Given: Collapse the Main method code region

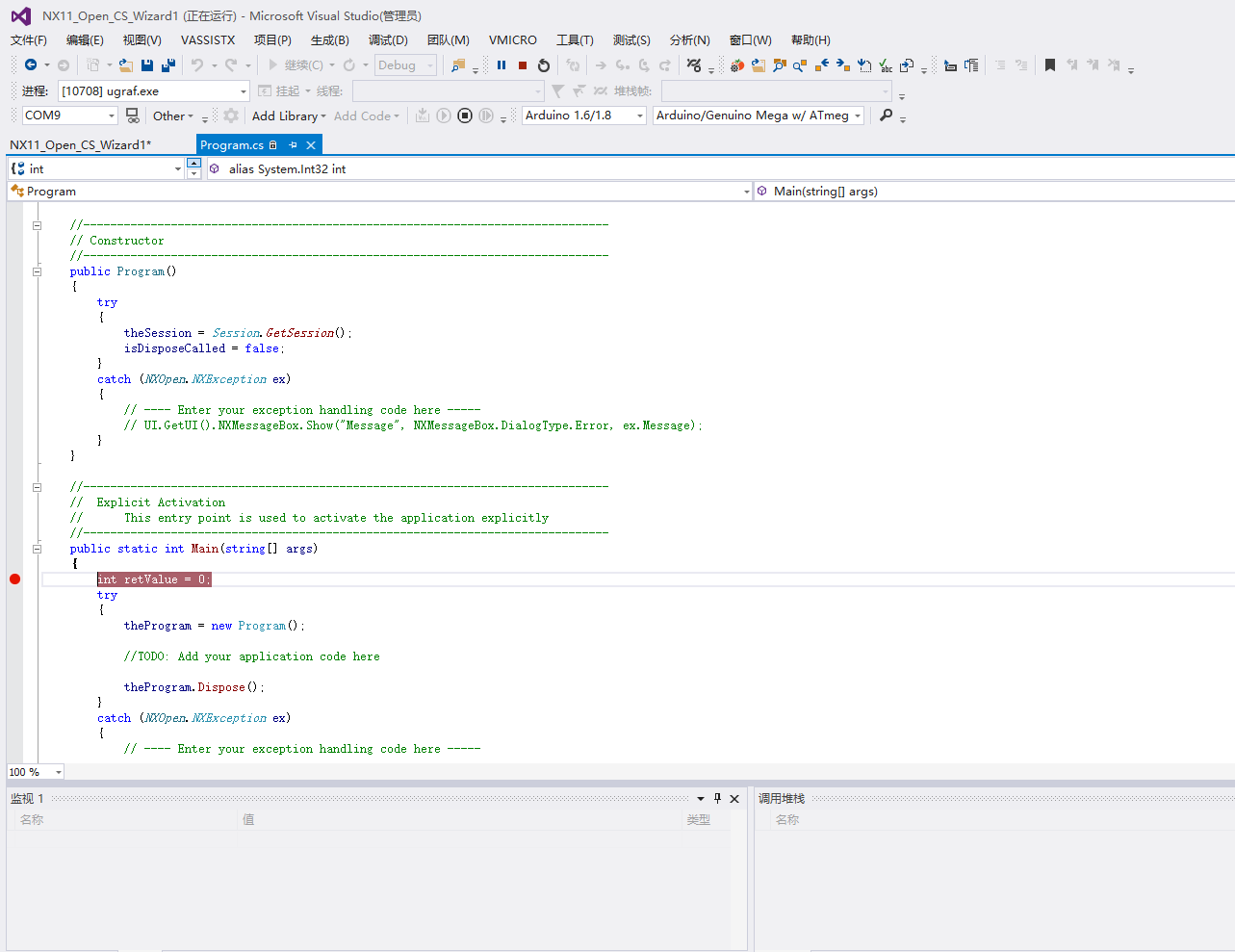Looking at the screenshot, I should 37,548.
